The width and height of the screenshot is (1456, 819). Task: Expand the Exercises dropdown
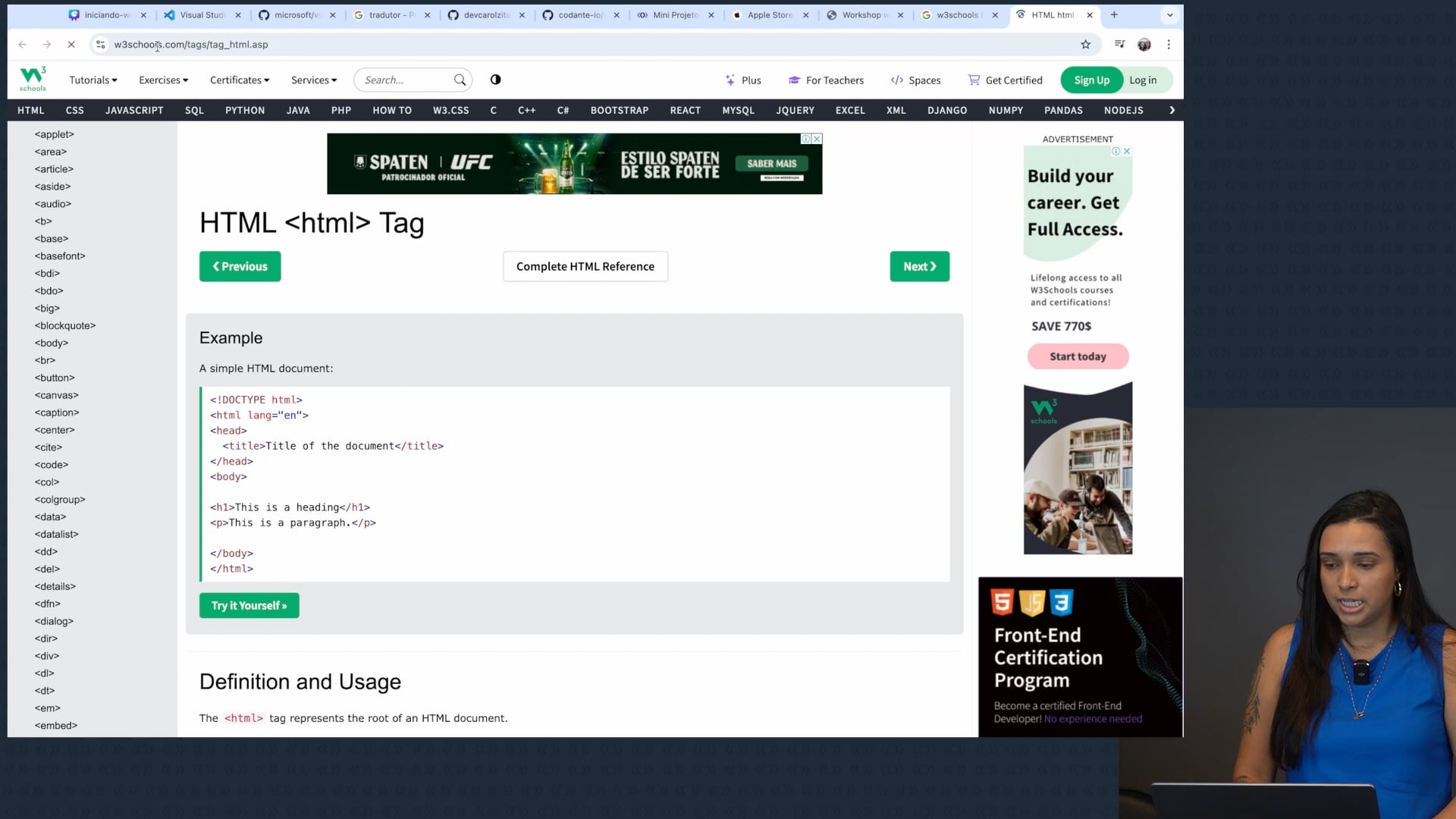[163, 80]
